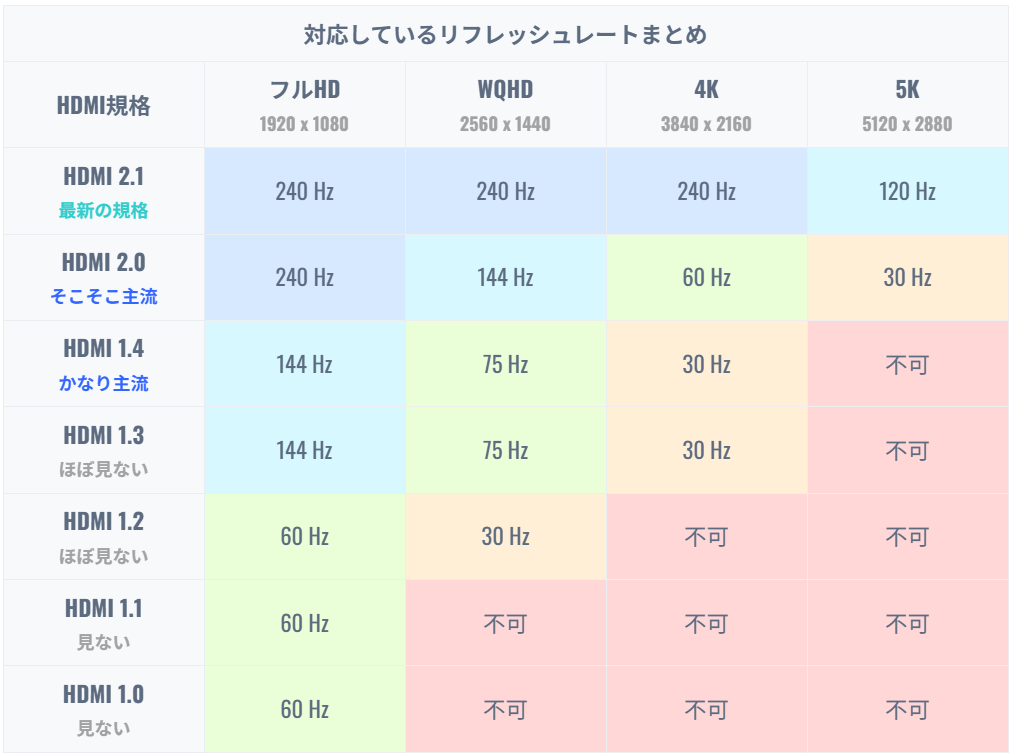Click the 4K 3840 x 2160 header

tap(707, 105)
